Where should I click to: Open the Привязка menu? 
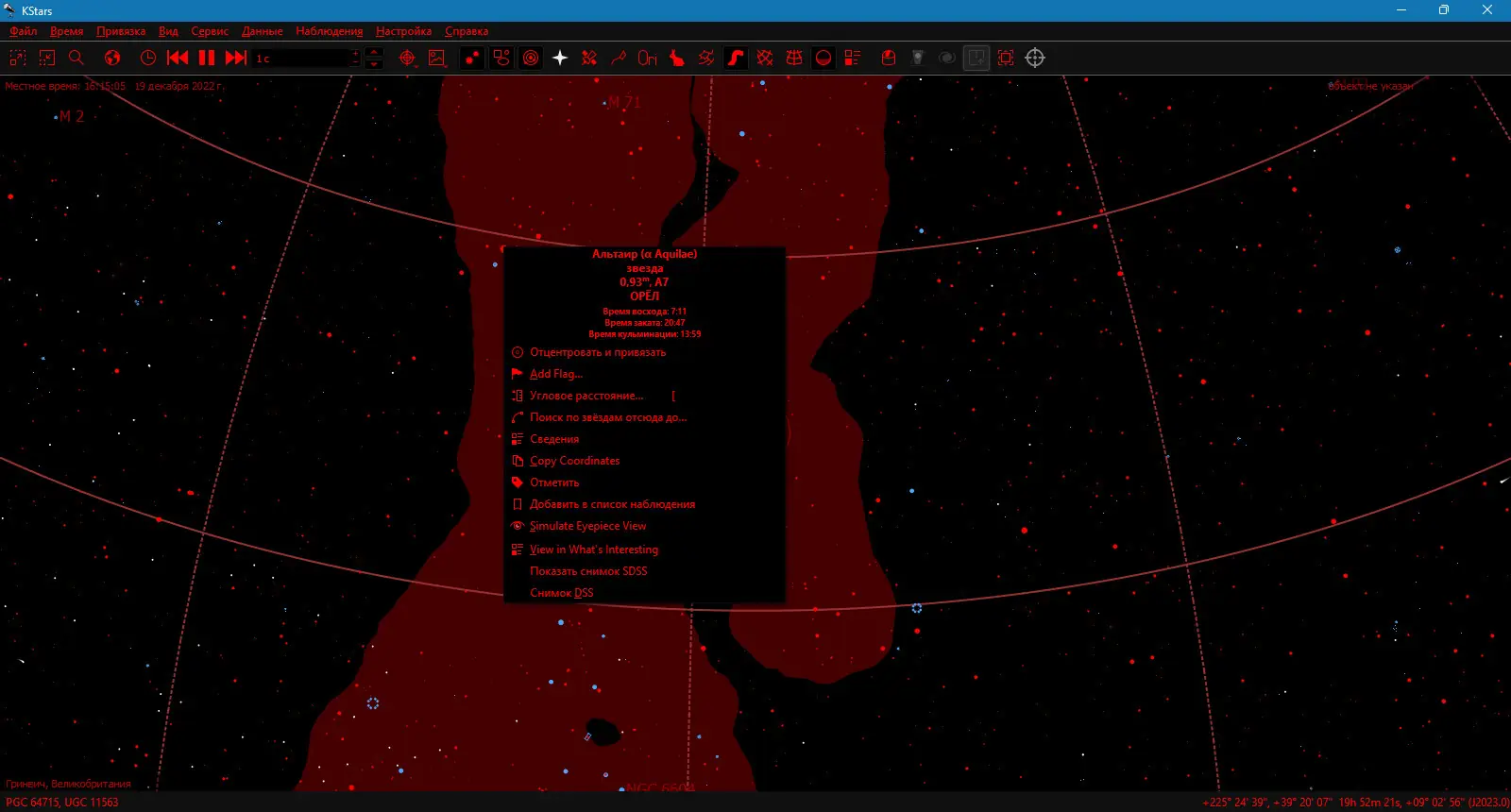[121, 31]
